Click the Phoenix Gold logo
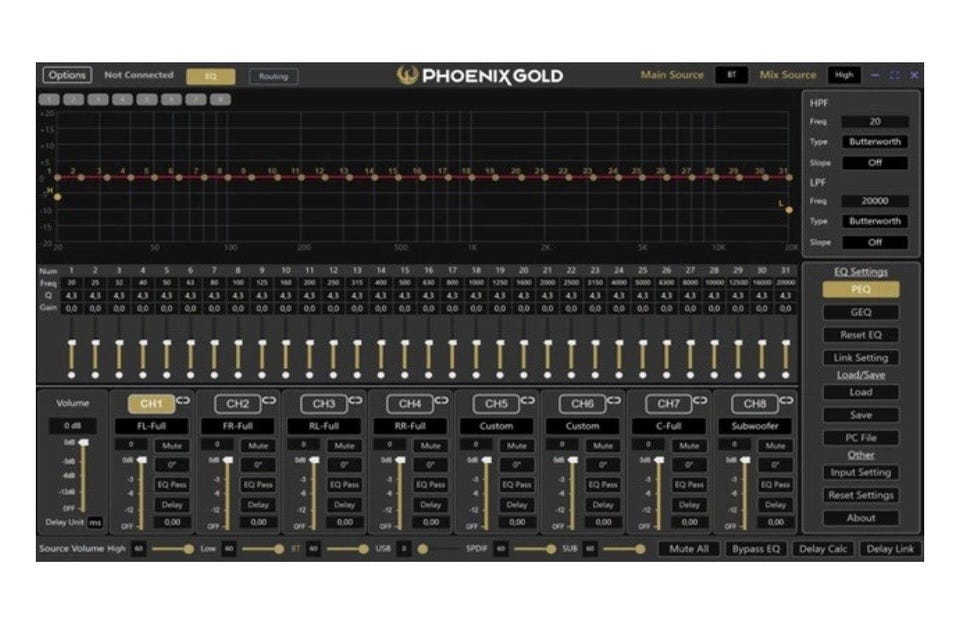Image resolution: width=960 pixels, height=631 pixels. click(480, 76)
